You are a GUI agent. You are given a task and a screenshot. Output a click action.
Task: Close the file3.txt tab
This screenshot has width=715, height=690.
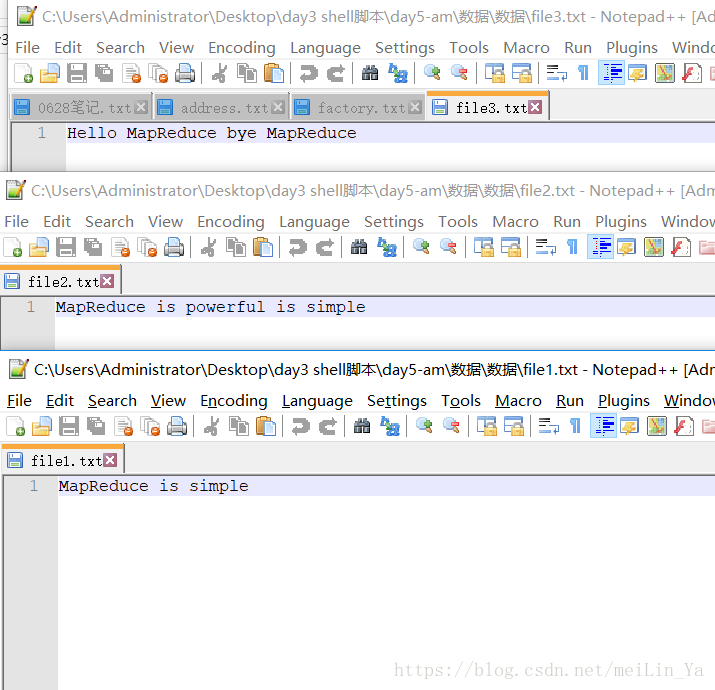535,107
